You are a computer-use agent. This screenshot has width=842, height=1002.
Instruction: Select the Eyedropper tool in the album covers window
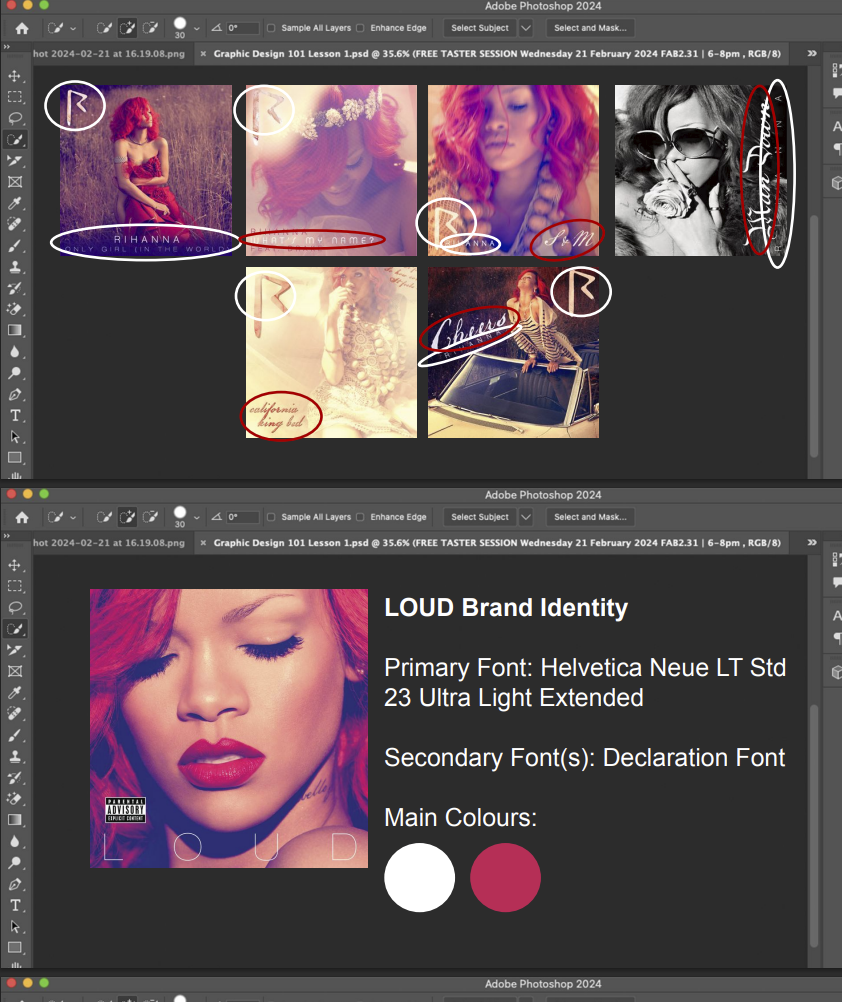[15, 203]
